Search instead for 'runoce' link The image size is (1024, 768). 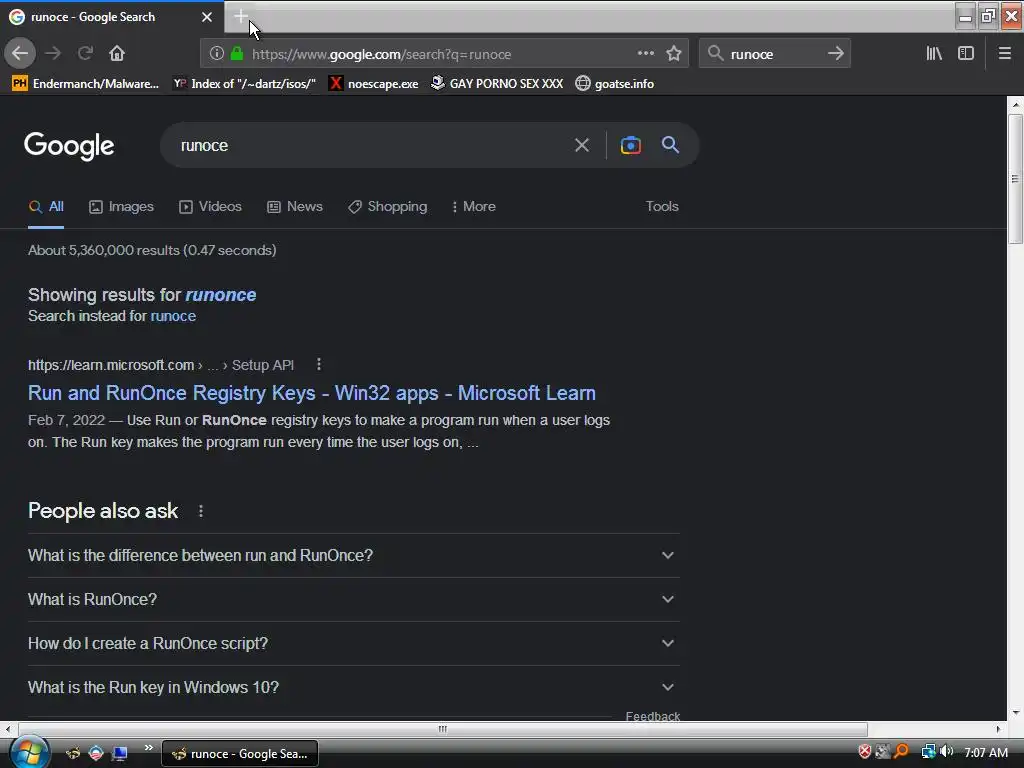click(173, 316)
